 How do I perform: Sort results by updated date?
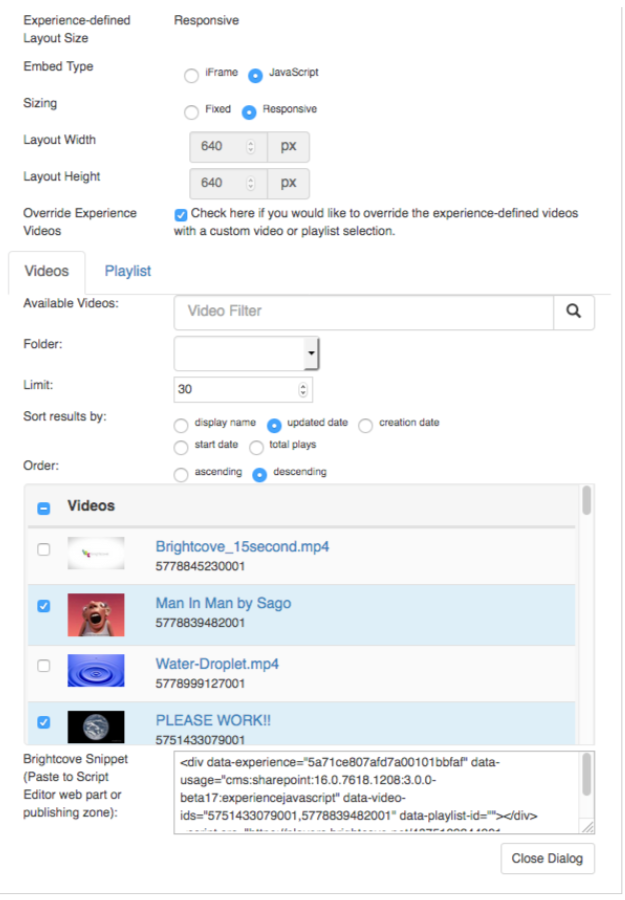pos(274,425)
